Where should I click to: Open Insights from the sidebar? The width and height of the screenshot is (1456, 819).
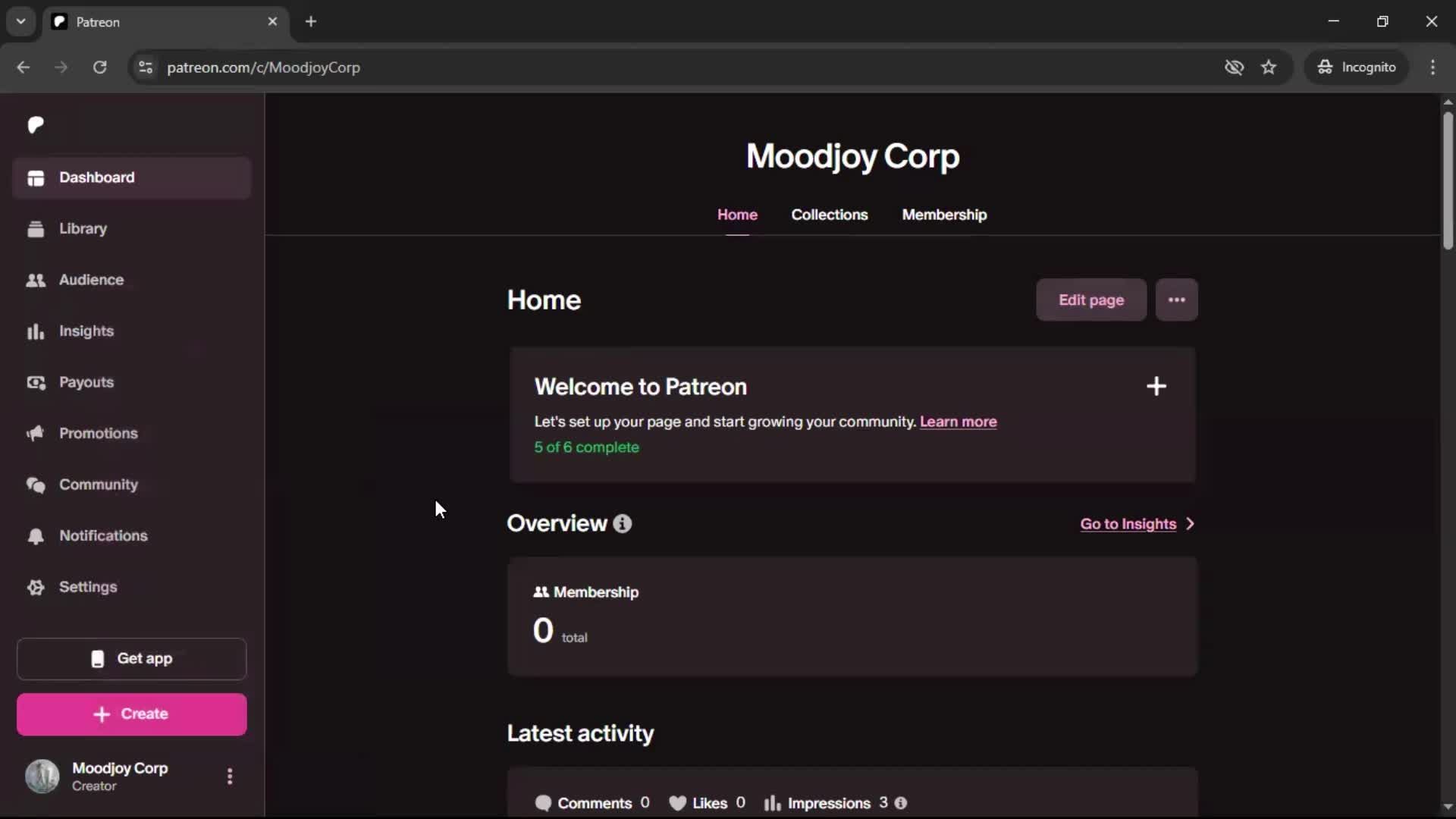[132, 331]
